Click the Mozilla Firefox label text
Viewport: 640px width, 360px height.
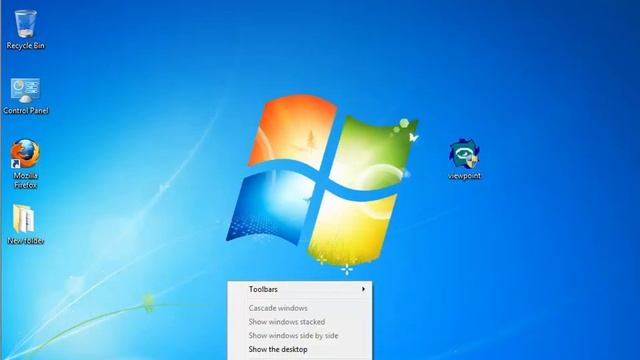[x=25, y=180]
